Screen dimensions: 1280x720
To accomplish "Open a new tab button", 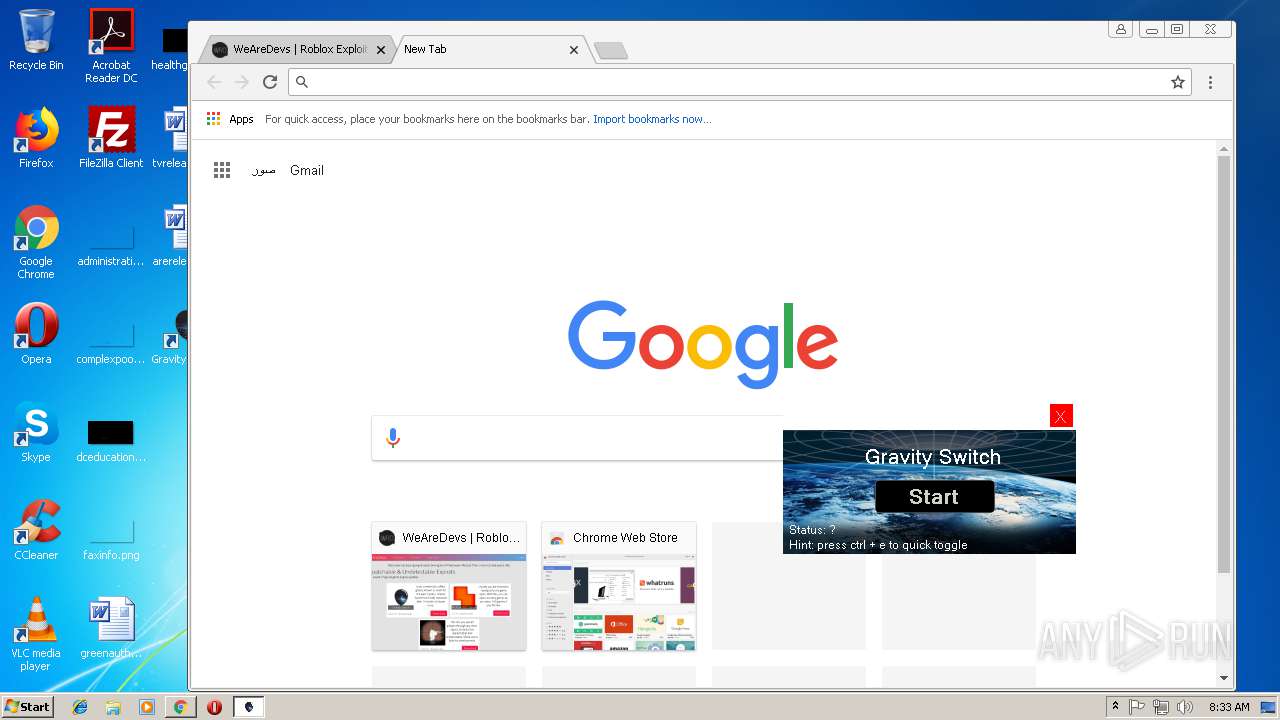I will pos(611,50).
